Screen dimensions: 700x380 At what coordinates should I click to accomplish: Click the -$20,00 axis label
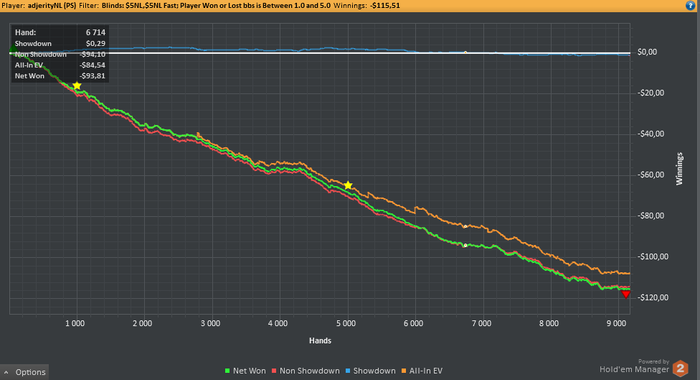click(651, 93)
